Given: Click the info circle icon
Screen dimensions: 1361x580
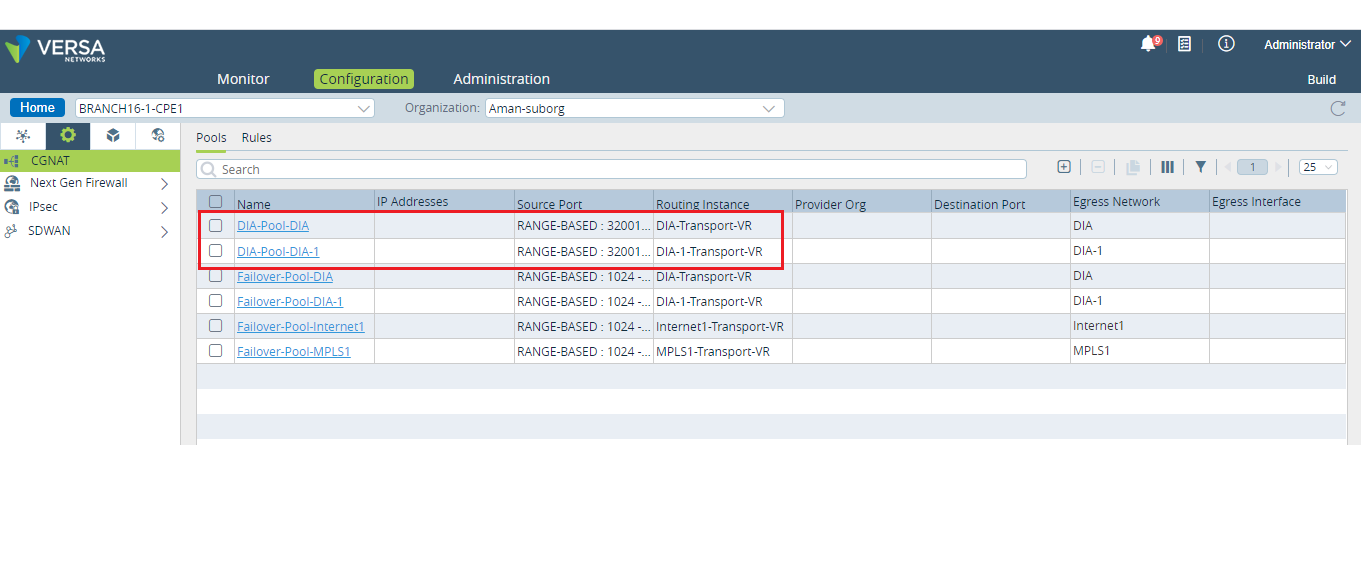Looking at the screenshot, I should point(1226,44).
